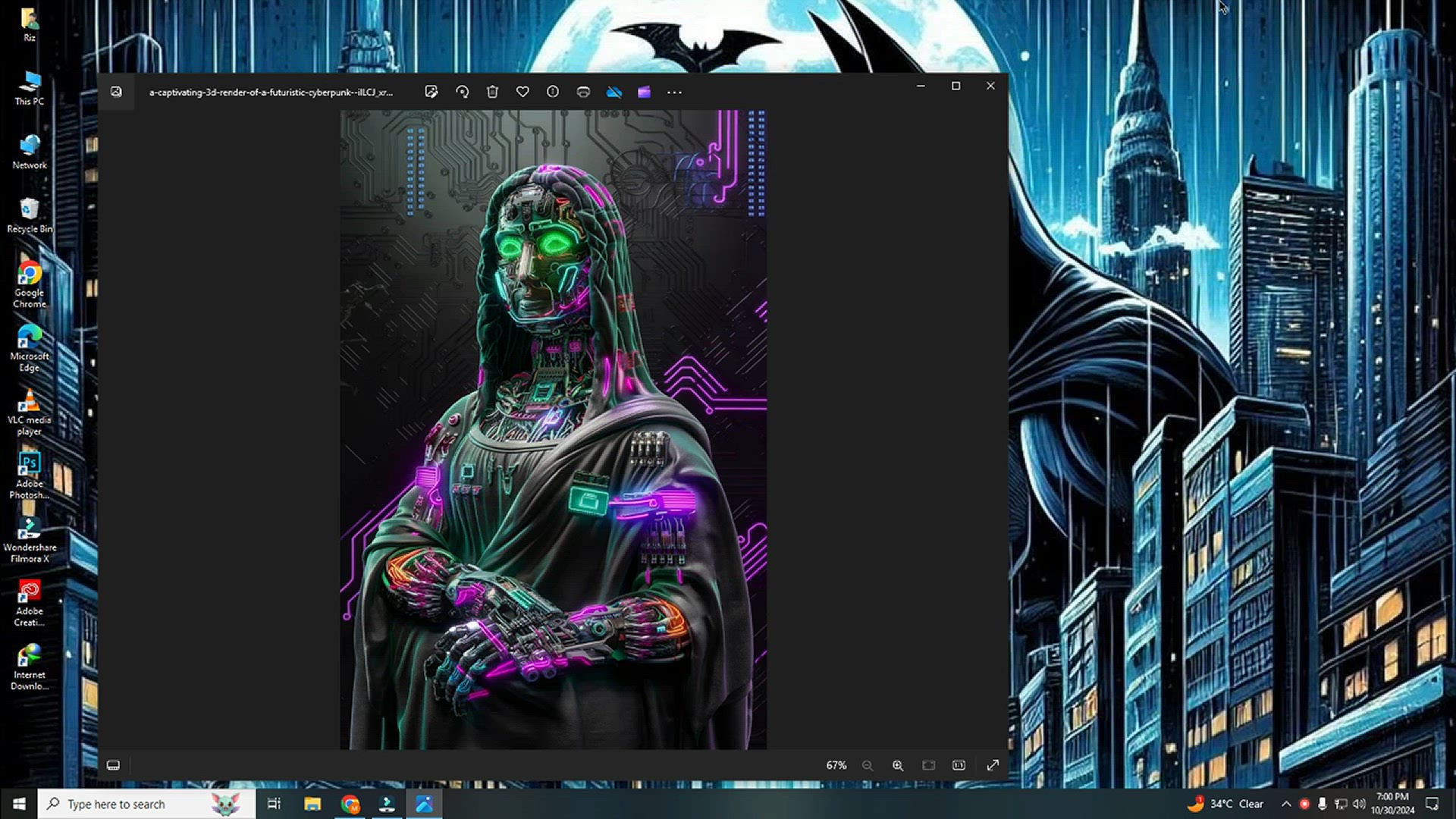Open File Explorer from the taskbar
The height and width of the screenshot is (819, 1456).
click(312, 804)
